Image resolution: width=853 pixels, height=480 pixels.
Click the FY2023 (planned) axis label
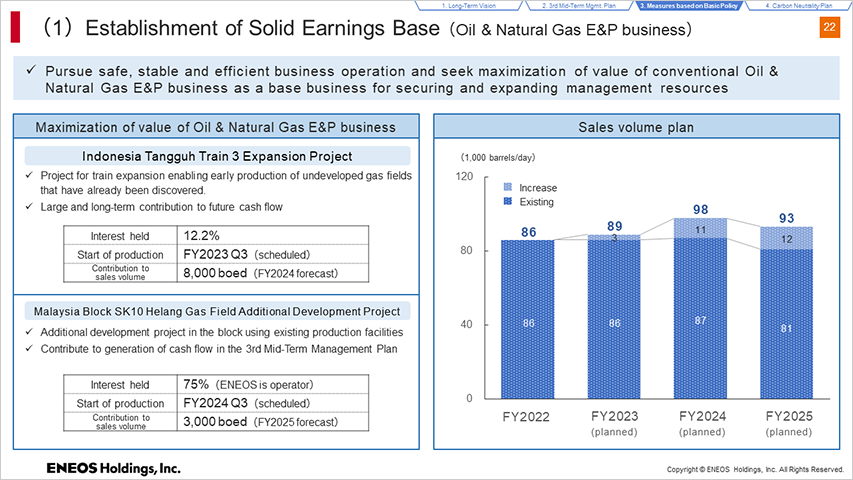pyautogui.click(x=614, y=424)
